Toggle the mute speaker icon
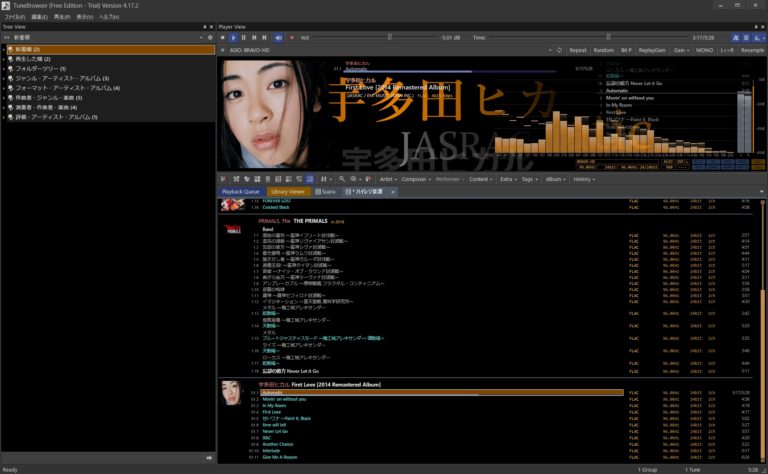The height and width of the screenshot is (474, 768). [x=278, y=37]
